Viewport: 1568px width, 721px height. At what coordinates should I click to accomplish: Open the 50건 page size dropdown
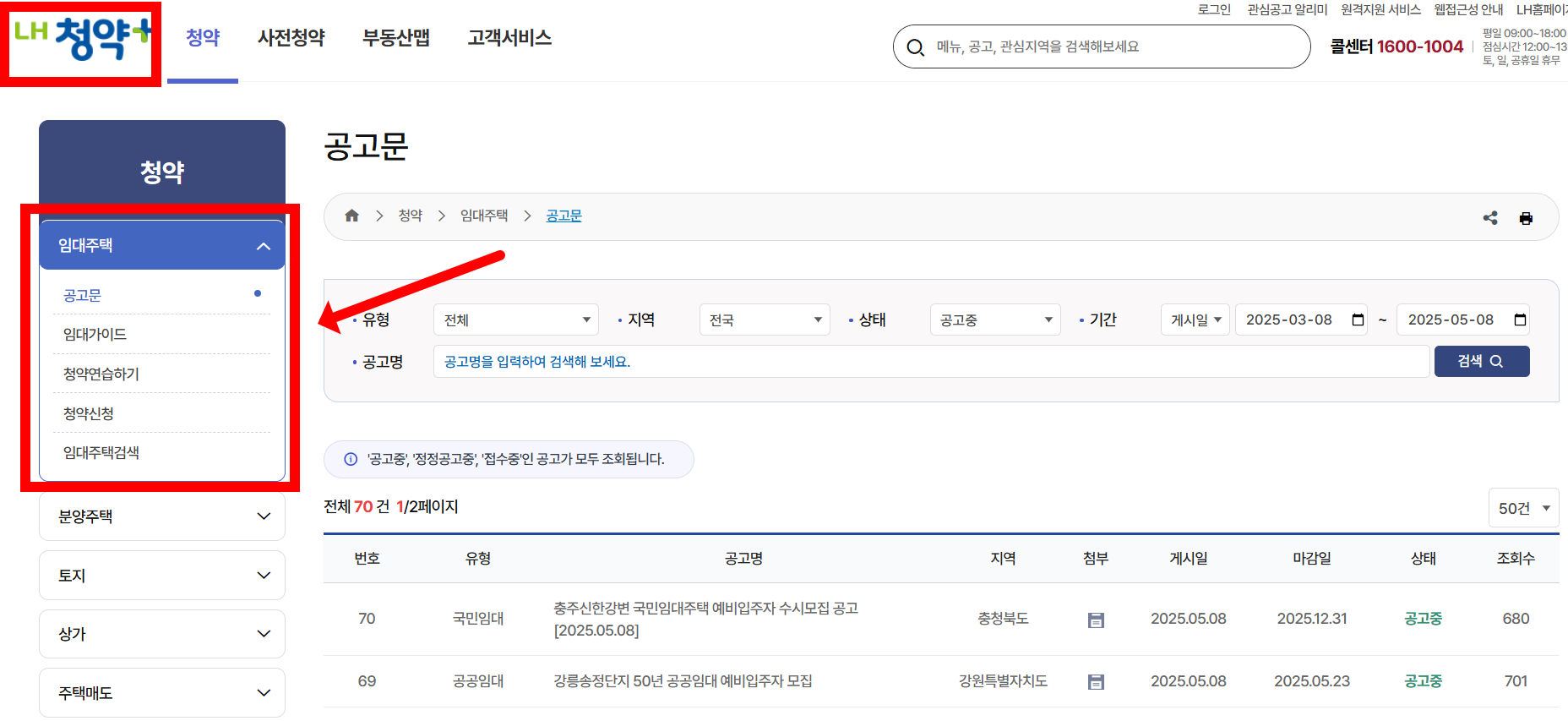[1523, 508]
